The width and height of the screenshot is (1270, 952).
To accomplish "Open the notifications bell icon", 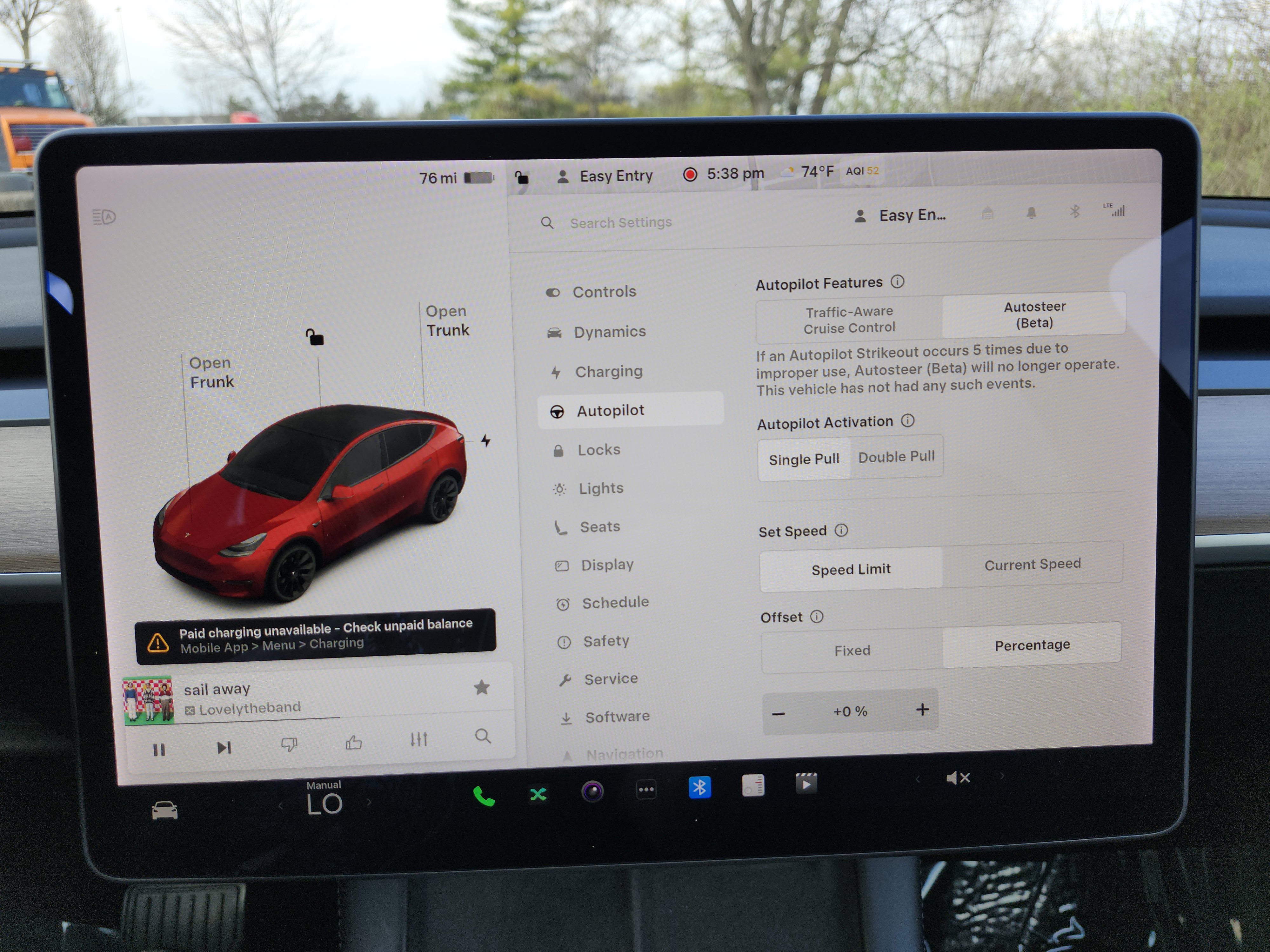I will pos(1031,212).
